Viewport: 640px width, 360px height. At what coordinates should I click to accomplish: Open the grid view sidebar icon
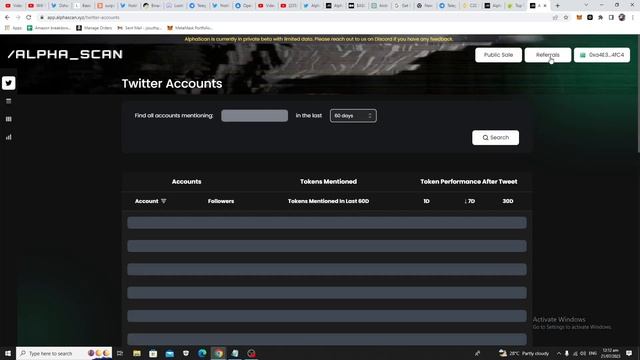[9, 119]
